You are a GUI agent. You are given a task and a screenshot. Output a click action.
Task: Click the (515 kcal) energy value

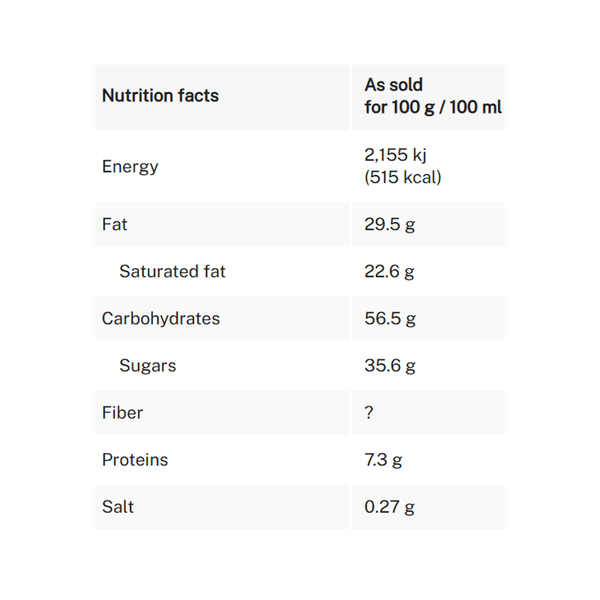click(403, 177)
